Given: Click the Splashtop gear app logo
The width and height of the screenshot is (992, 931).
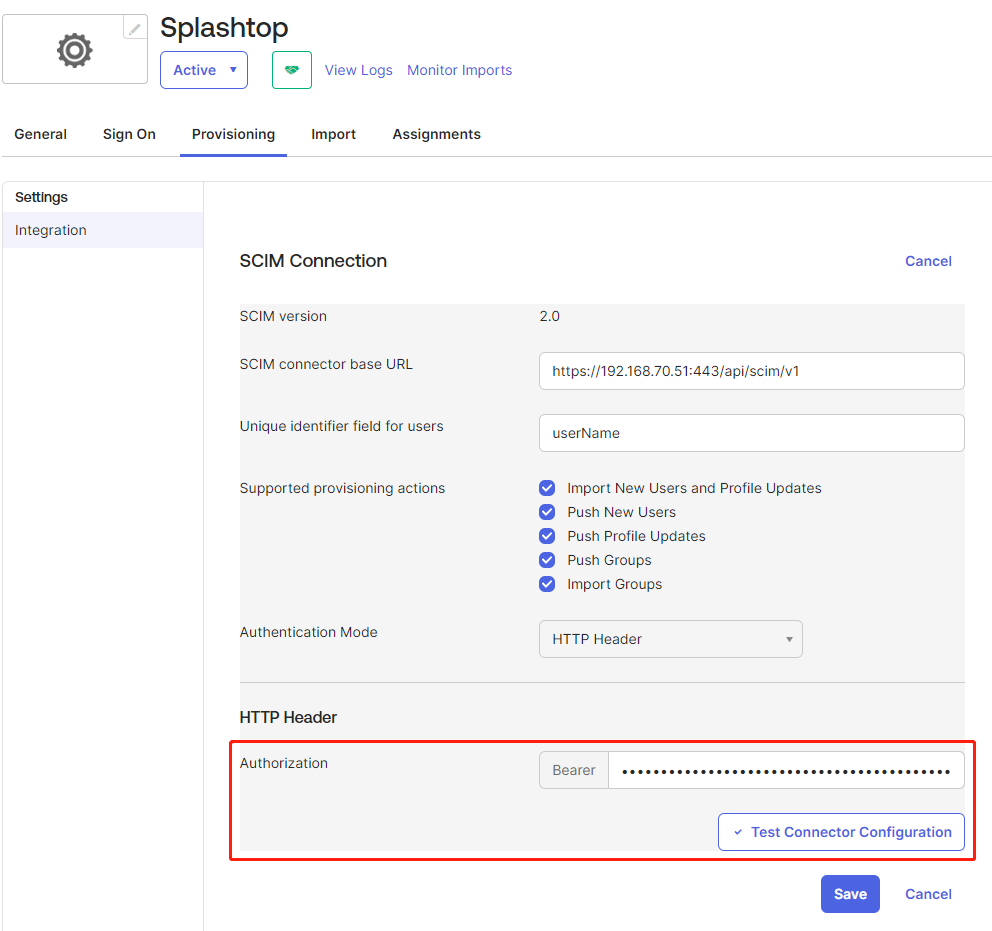Looking at the screenshot, I should [75, 50].
